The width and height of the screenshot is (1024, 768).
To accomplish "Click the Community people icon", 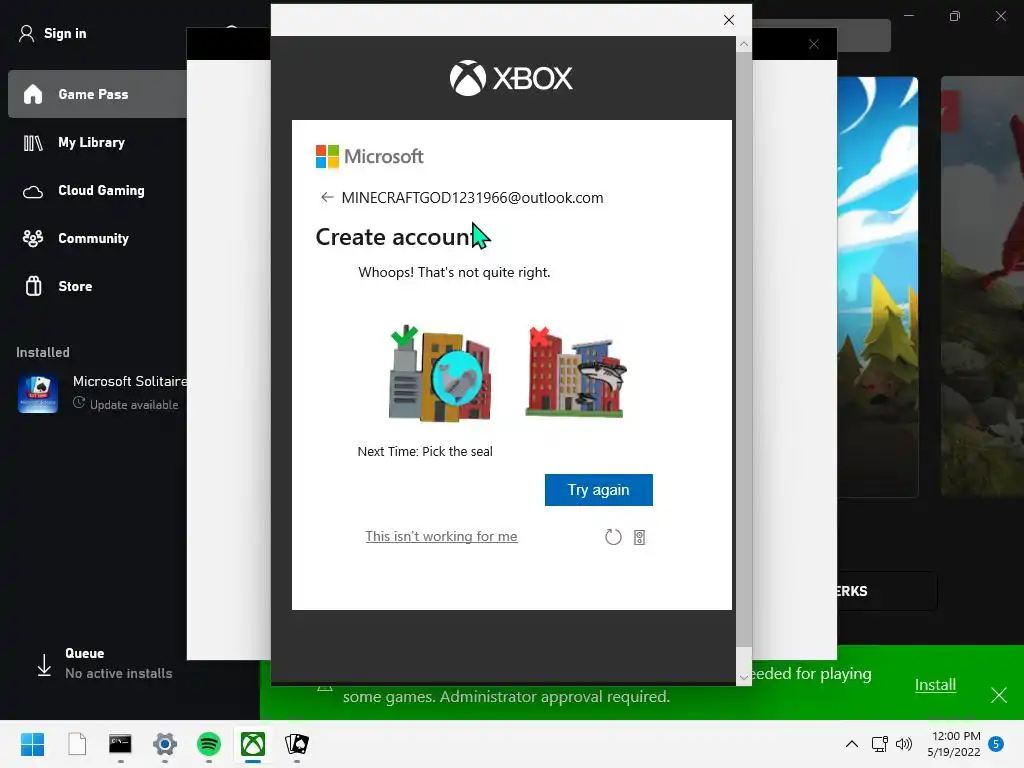I will [33, 238].
